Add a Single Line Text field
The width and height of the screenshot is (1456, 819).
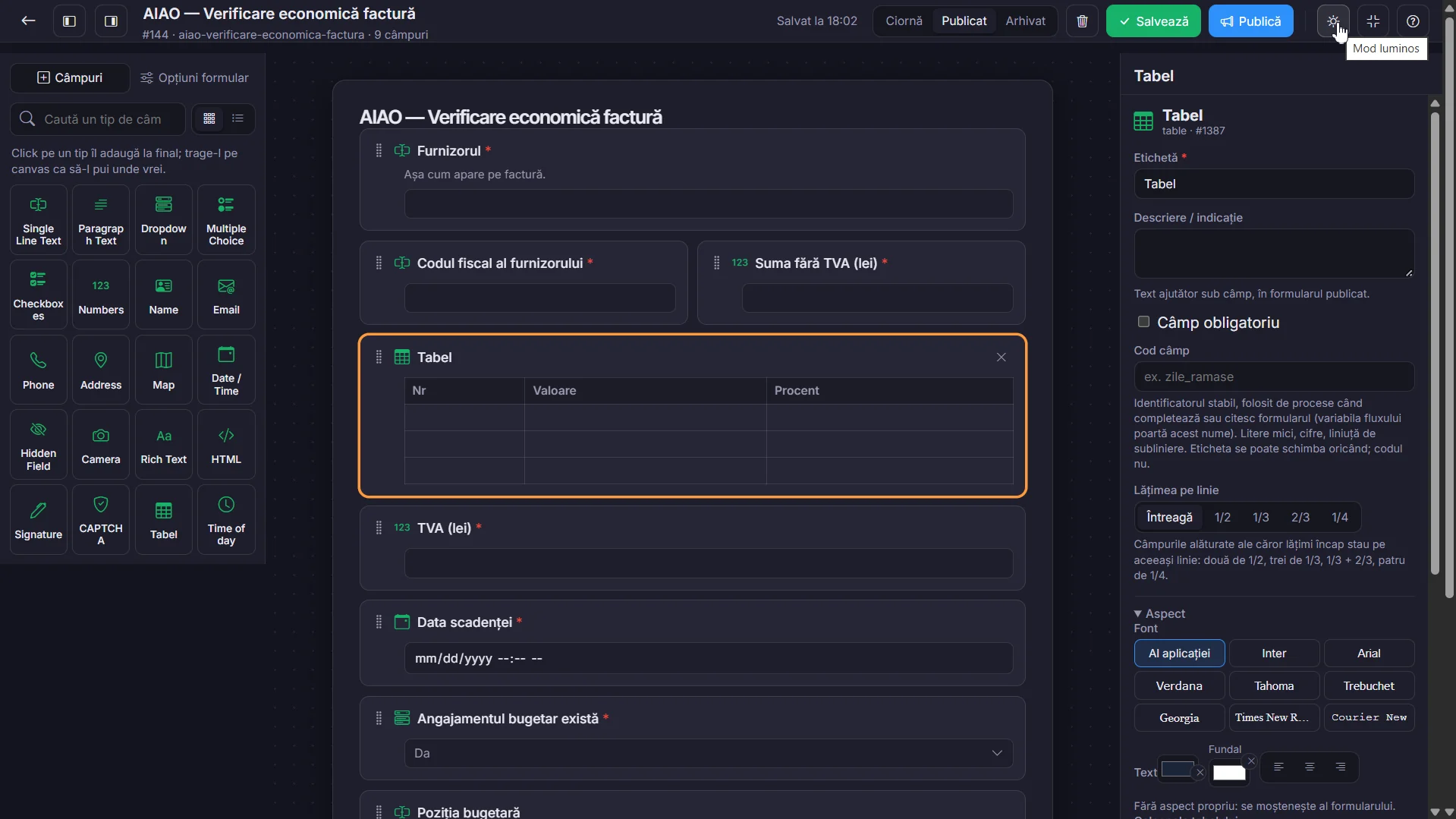(39, 220)
